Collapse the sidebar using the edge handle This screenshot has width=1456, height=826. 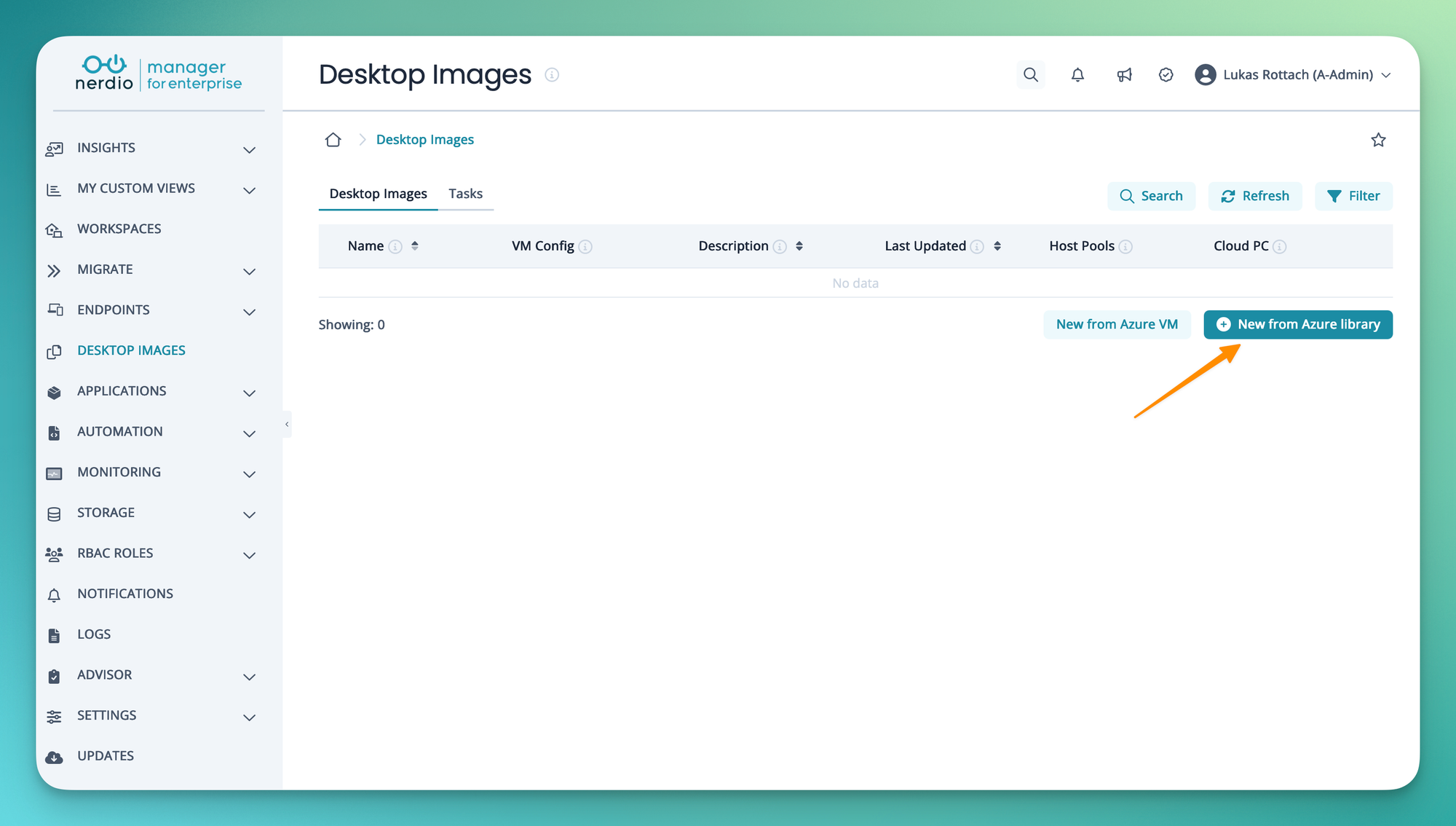[x=287, y=424]
